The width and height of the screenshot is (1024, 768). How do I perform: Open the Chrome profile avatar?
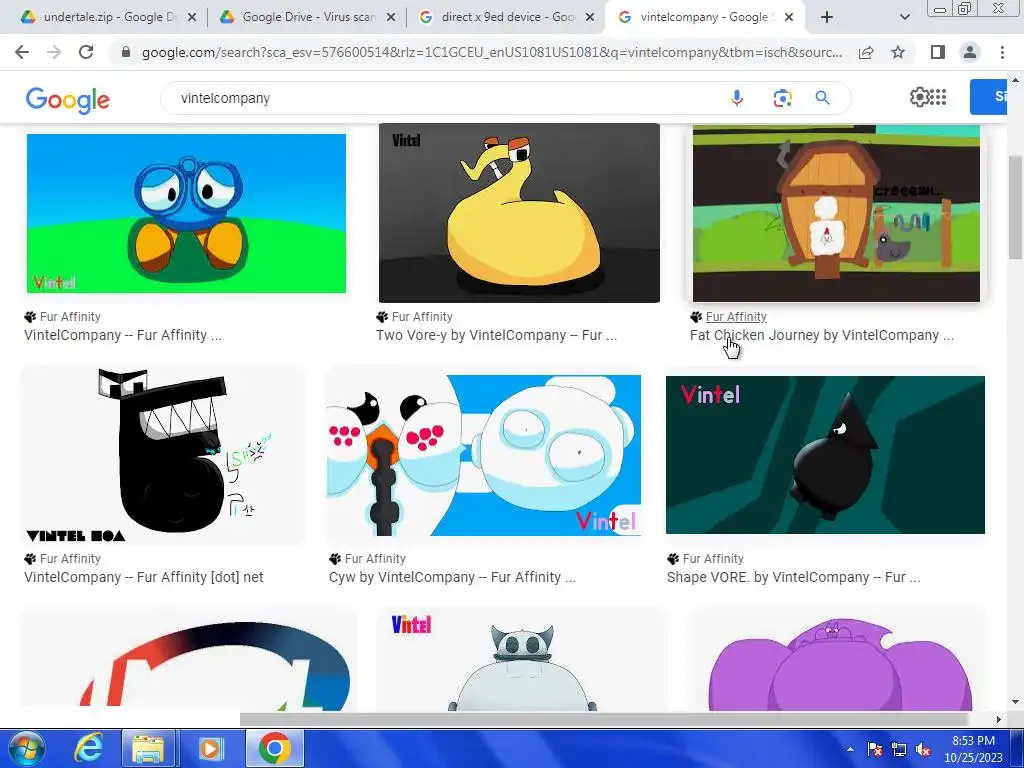click(x=970, y=52)
